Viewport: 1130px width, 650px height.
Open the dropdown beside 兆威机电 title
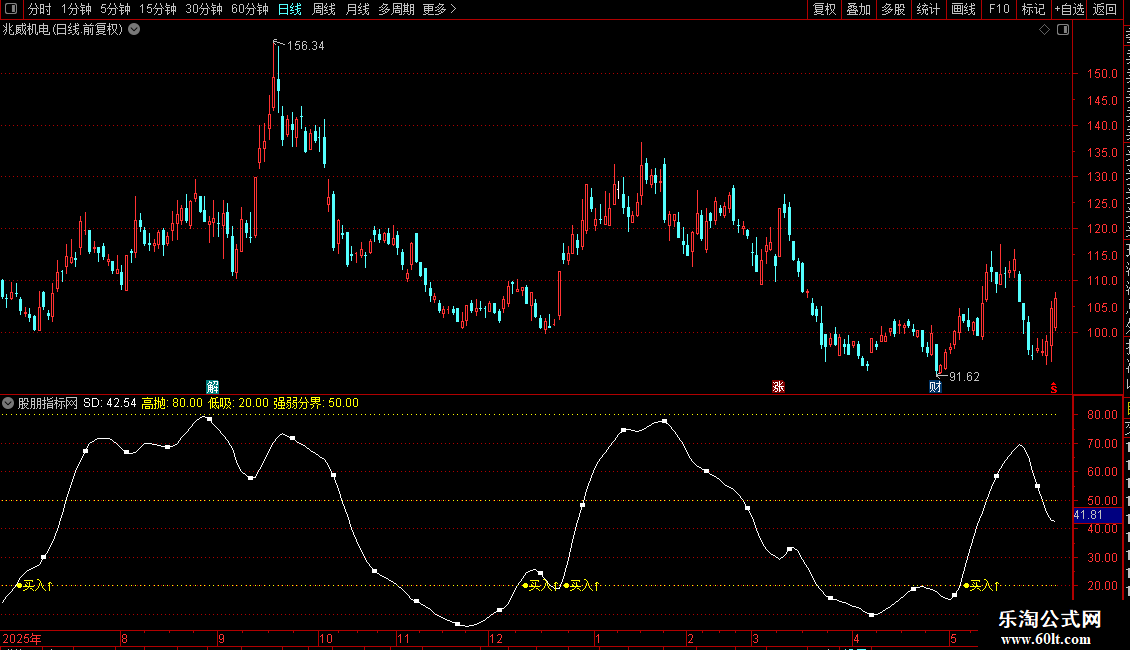pyautogui.click(x=134, y=30)
